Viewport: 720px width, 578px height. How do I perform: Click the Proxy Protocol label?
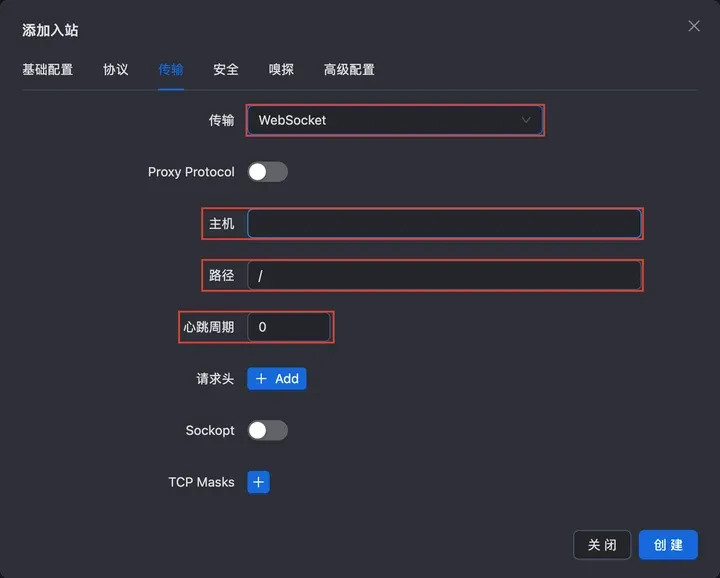(191, 172)
